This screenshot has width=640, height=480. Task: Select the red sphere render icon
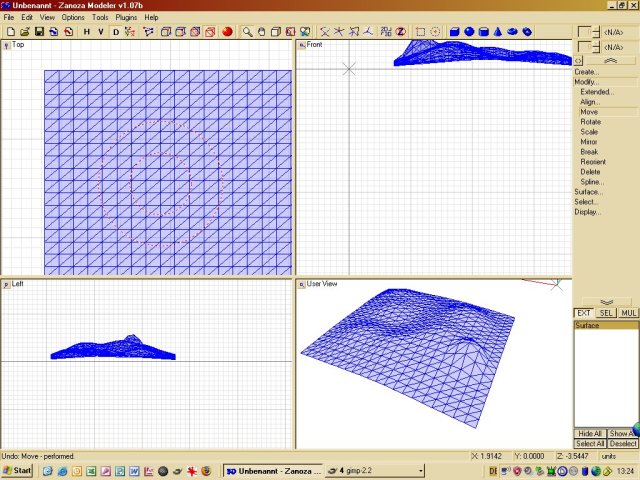coord(227,31)
